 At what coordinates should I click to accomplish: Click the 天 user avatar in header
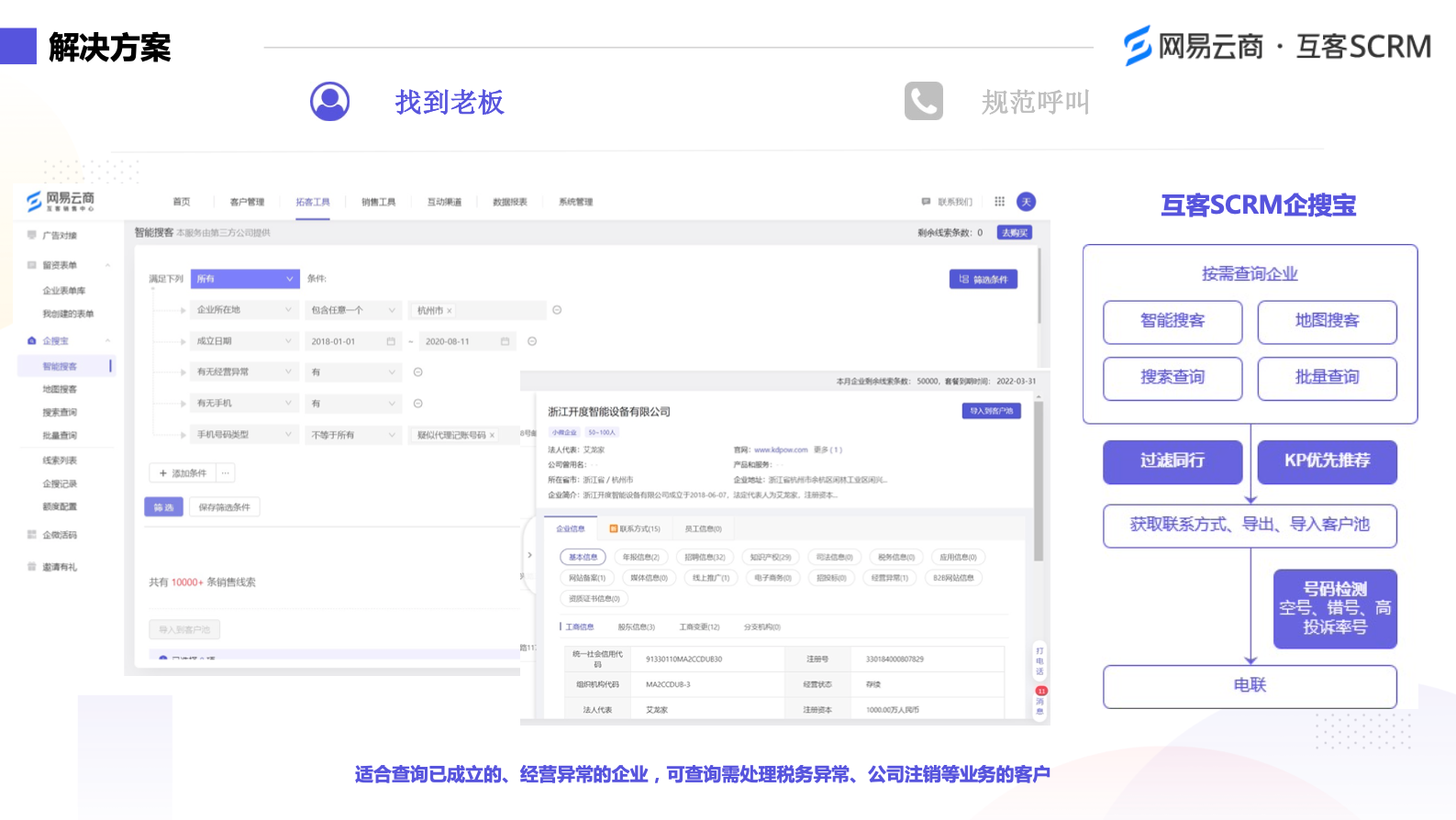click(x=1027, y=202)
